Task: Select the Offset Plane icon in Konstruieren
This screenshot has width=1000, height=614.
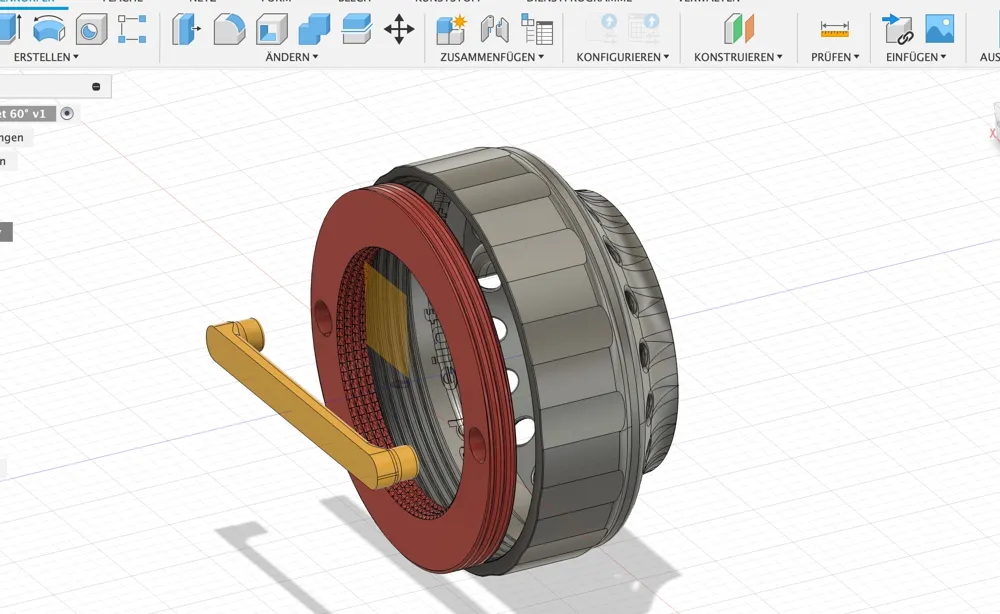Action: point(739,29)
